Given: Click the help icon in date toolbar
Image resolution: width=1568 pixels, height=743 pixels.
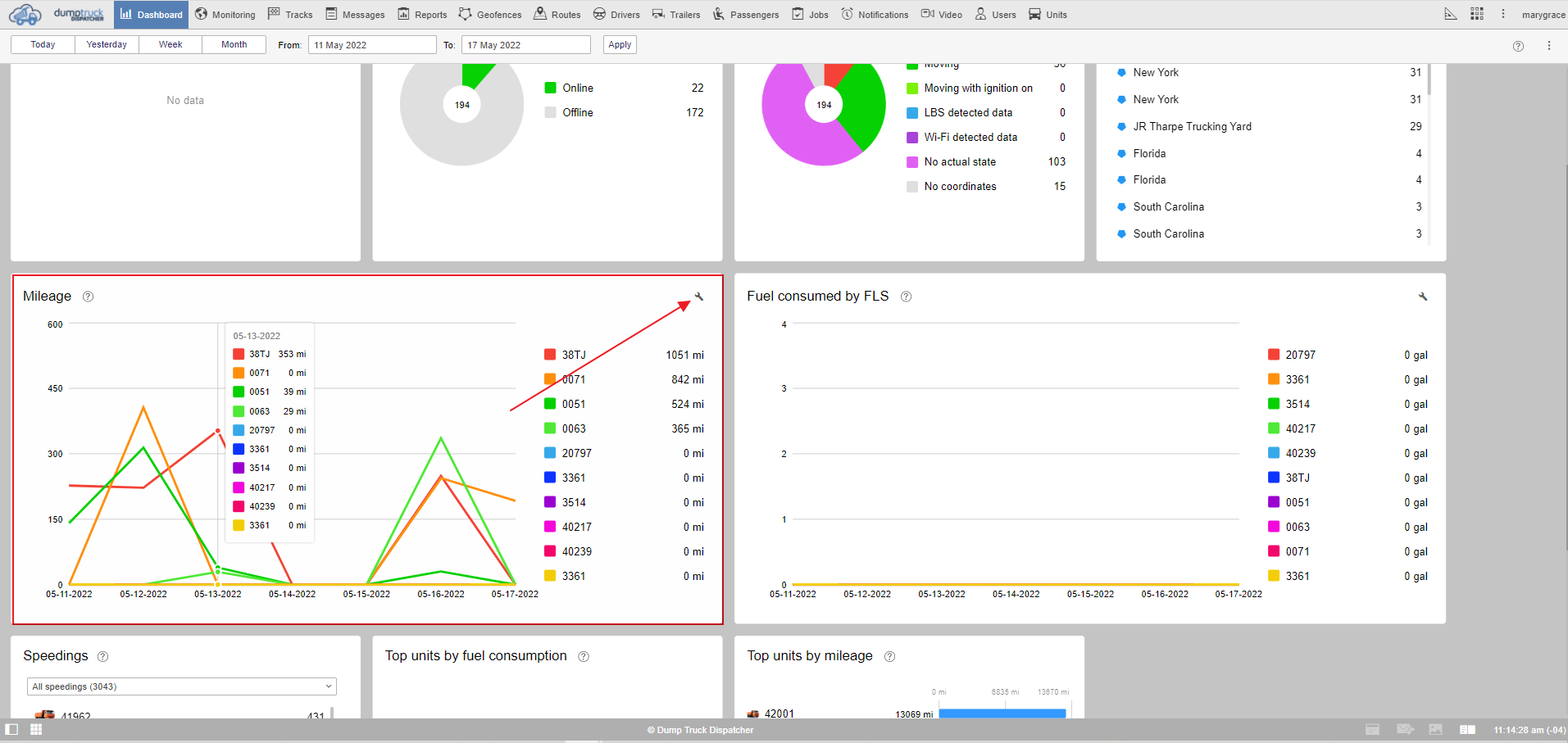Looking at the screenshot, I should tap(1518, 46).
